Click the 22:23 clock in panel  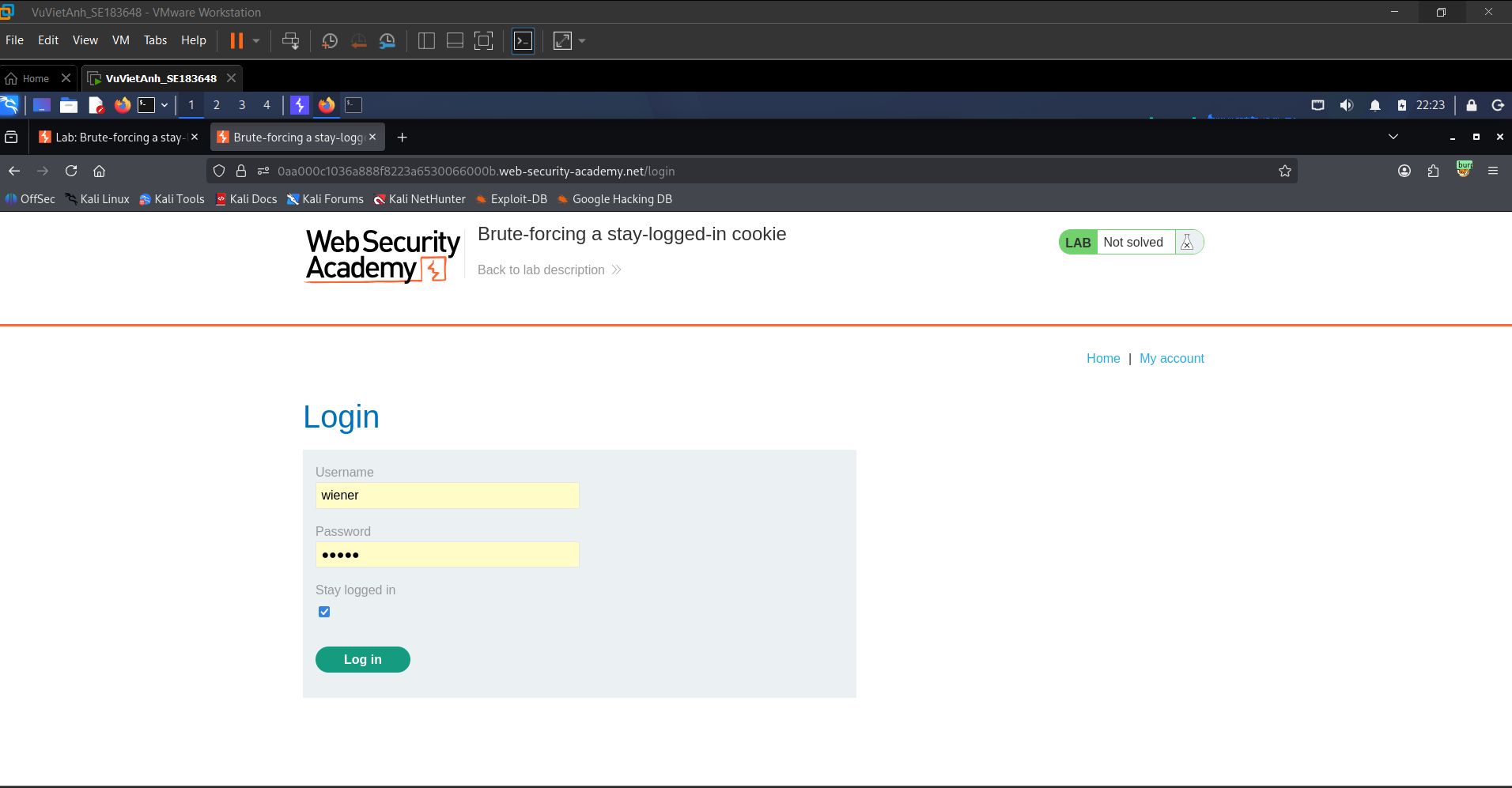pyautogui.click(x=1431, y=105)
